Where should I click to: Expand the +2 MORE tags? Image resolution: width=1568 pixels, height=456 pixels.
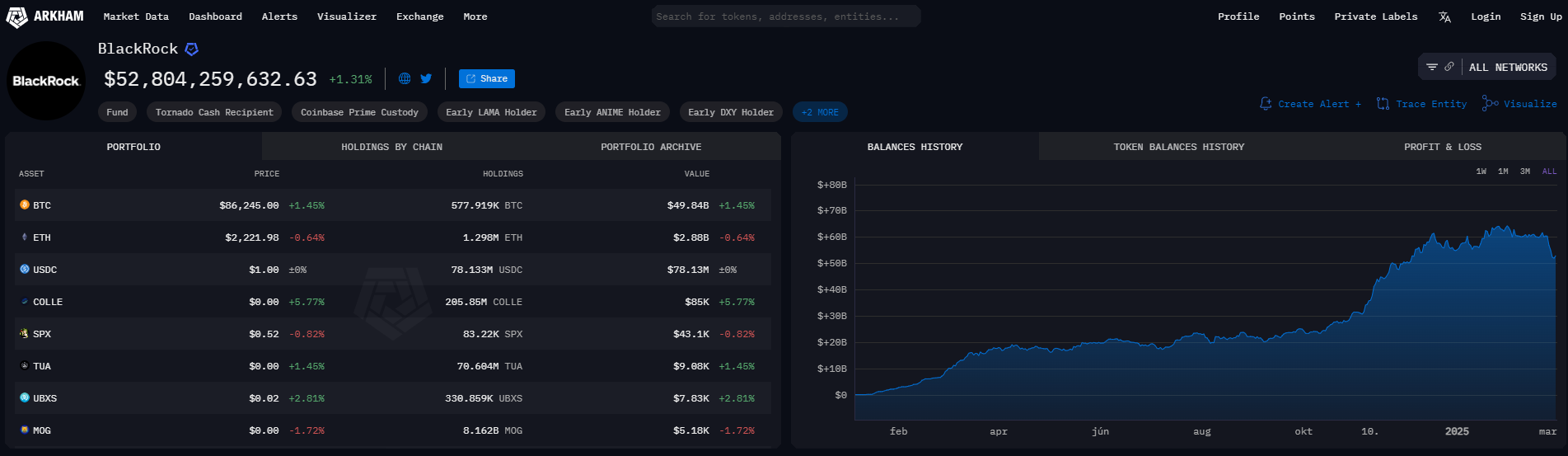coord(820,112)
